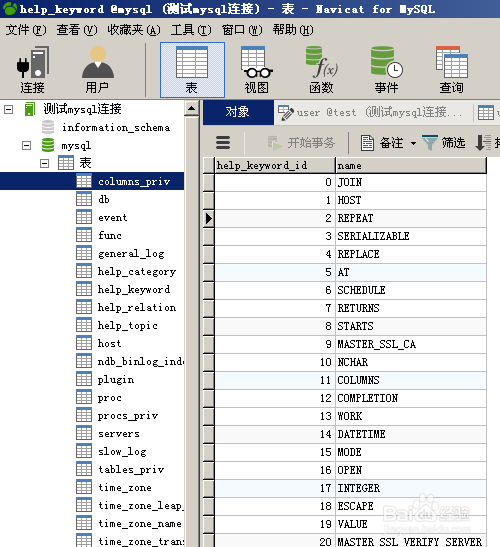Screen dimensions: 500x547
Task: Open the 窗口(W) menu
Action: point(242,30)
